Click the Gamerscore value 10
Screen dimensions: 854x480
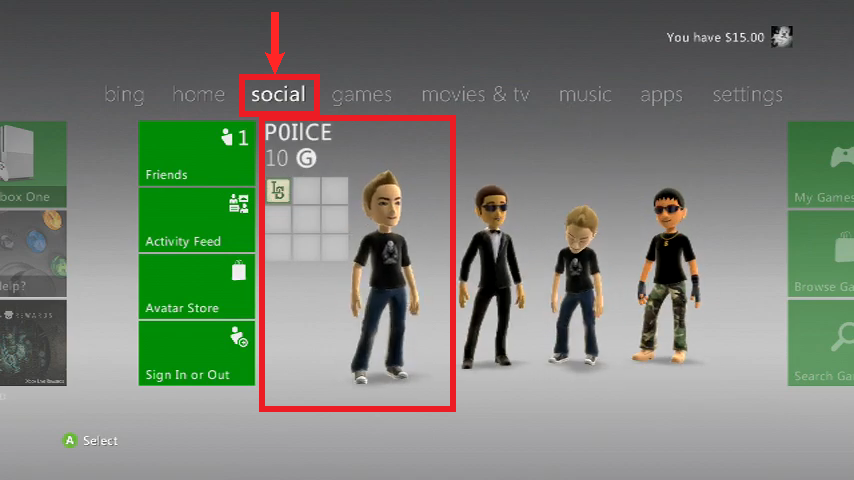277,159
